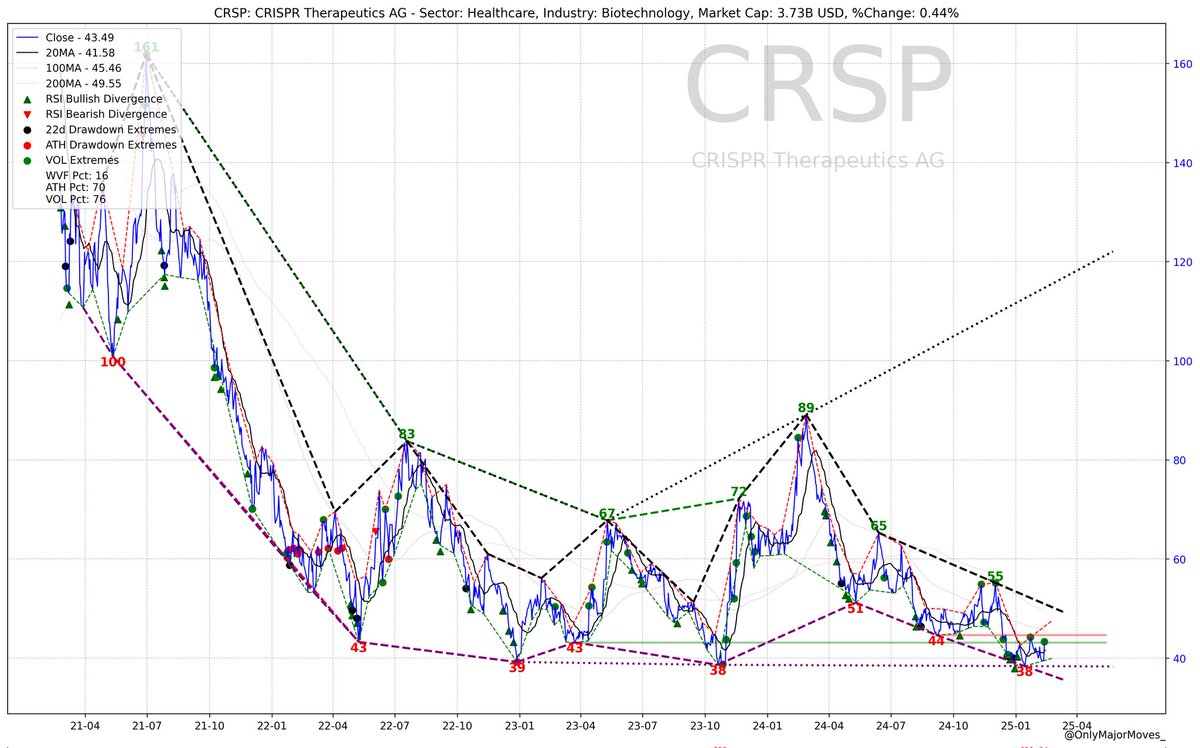Click the '22d Drawdown Extremes' legend label
Viewport: 1200px width, 748px height.
[x=111, y=129]
